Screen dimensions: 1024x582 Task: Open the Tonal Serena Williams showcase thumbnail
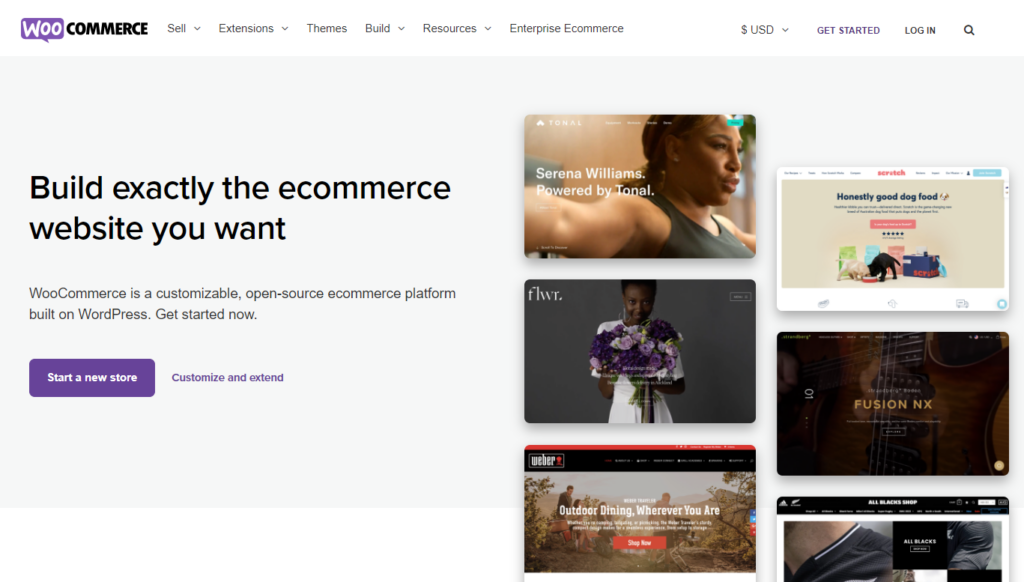click(x=640, y=186)
